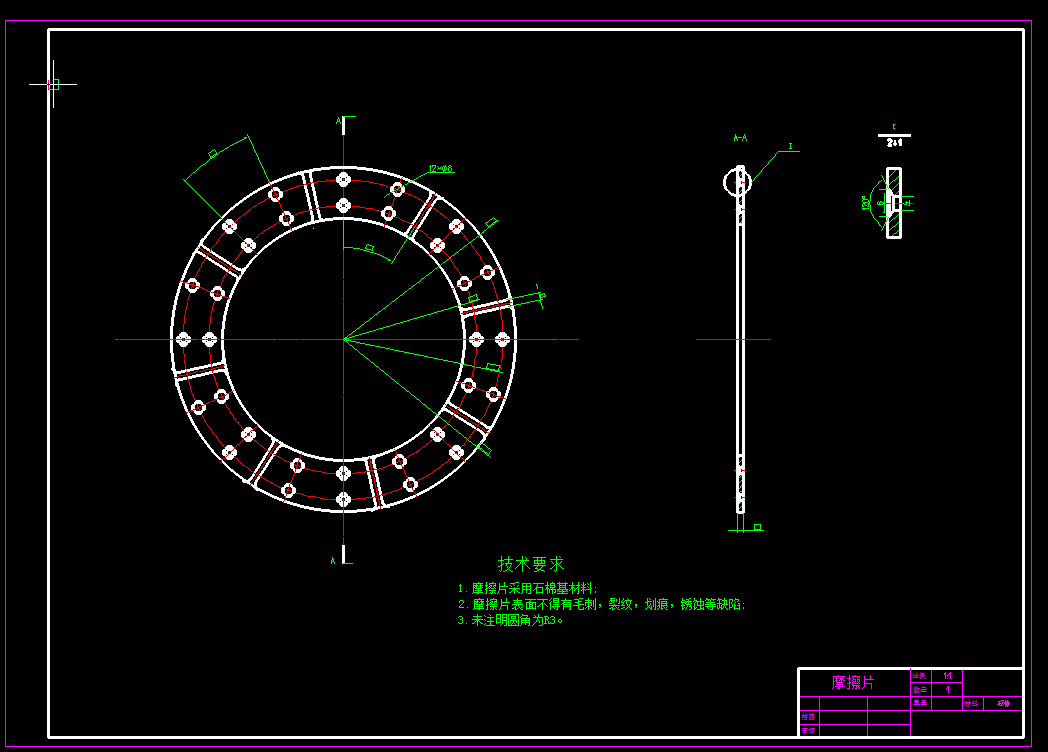This screenshot has height=752, width=1048.
Task: Select the detail circle on section view
Action: point(738,182)
